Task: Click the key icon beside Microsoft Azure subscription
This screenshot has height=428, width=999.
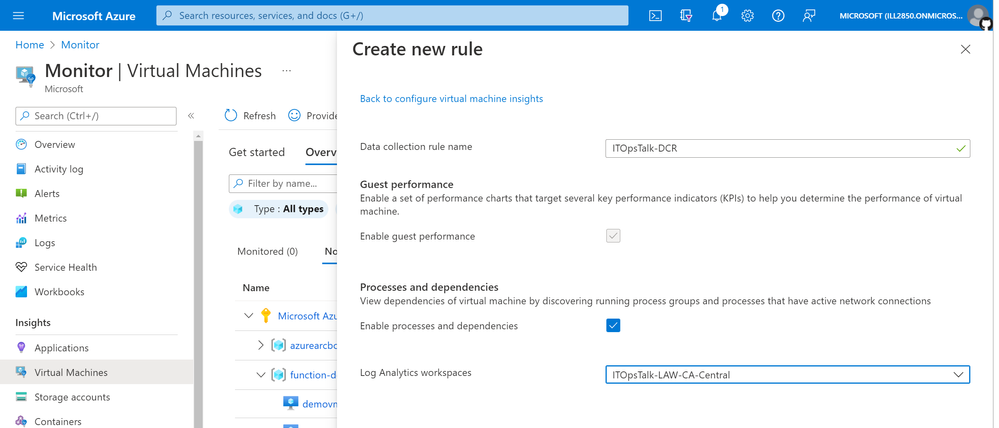Action: (266, 316)
